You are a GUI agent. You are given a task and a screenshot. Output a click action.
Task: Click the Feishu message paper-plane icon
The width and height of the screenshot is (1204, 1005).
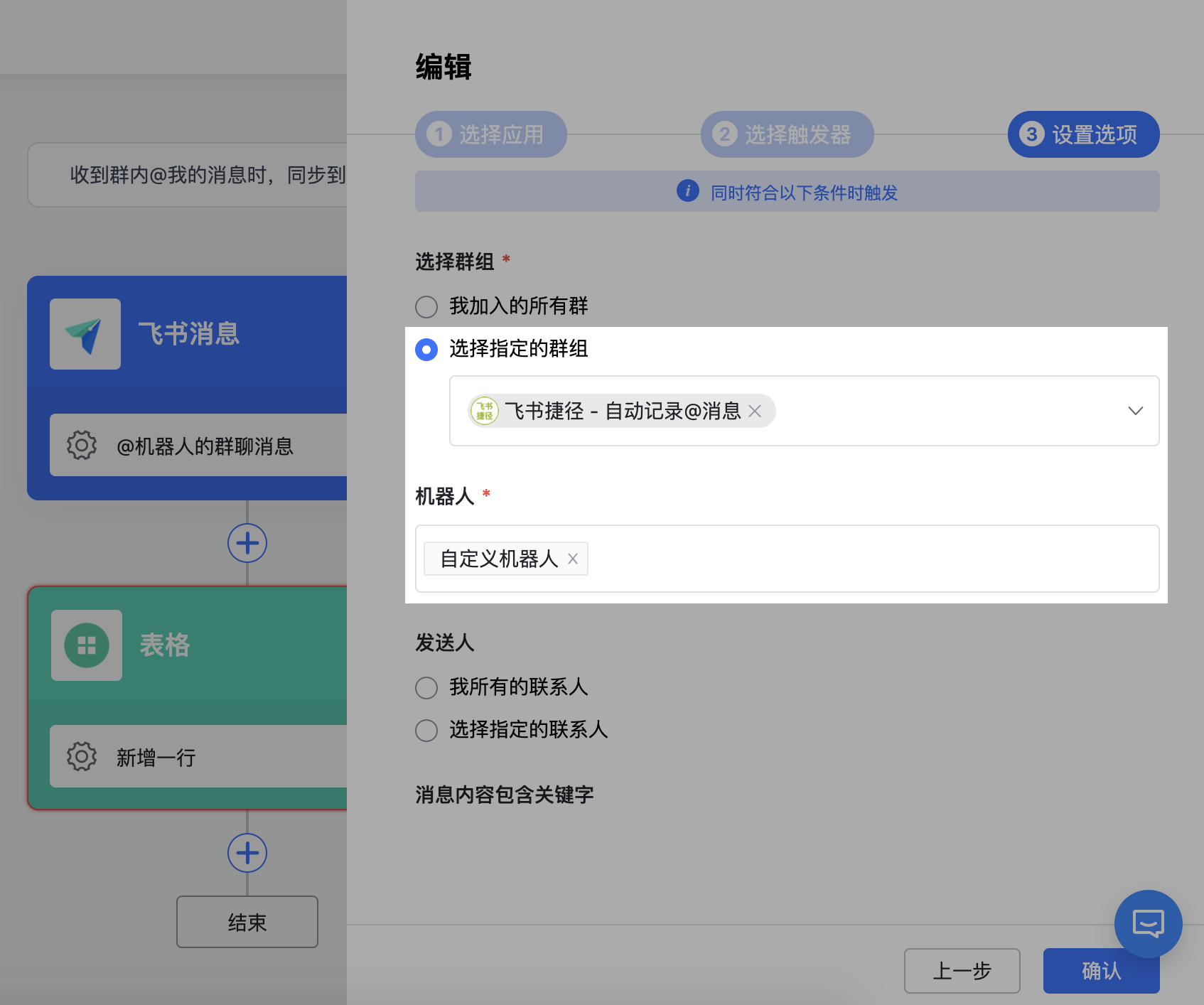point(85,334)
